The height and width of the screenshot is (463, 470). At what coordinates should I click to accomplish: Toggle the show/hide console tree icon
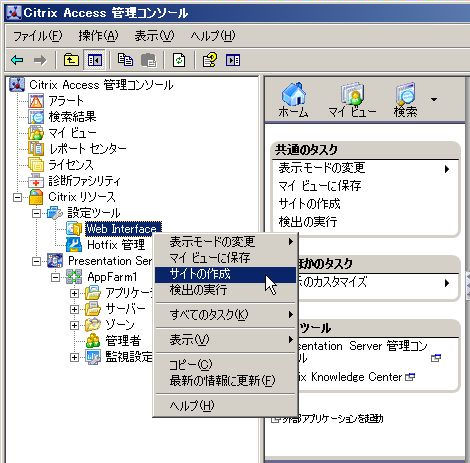tap(95, 60)
